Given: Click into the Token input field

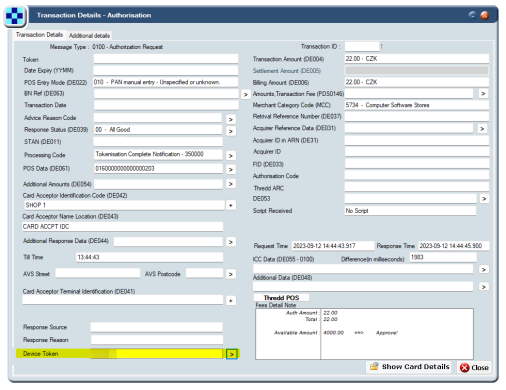Looking at the screenshot, I should [166, 59].
